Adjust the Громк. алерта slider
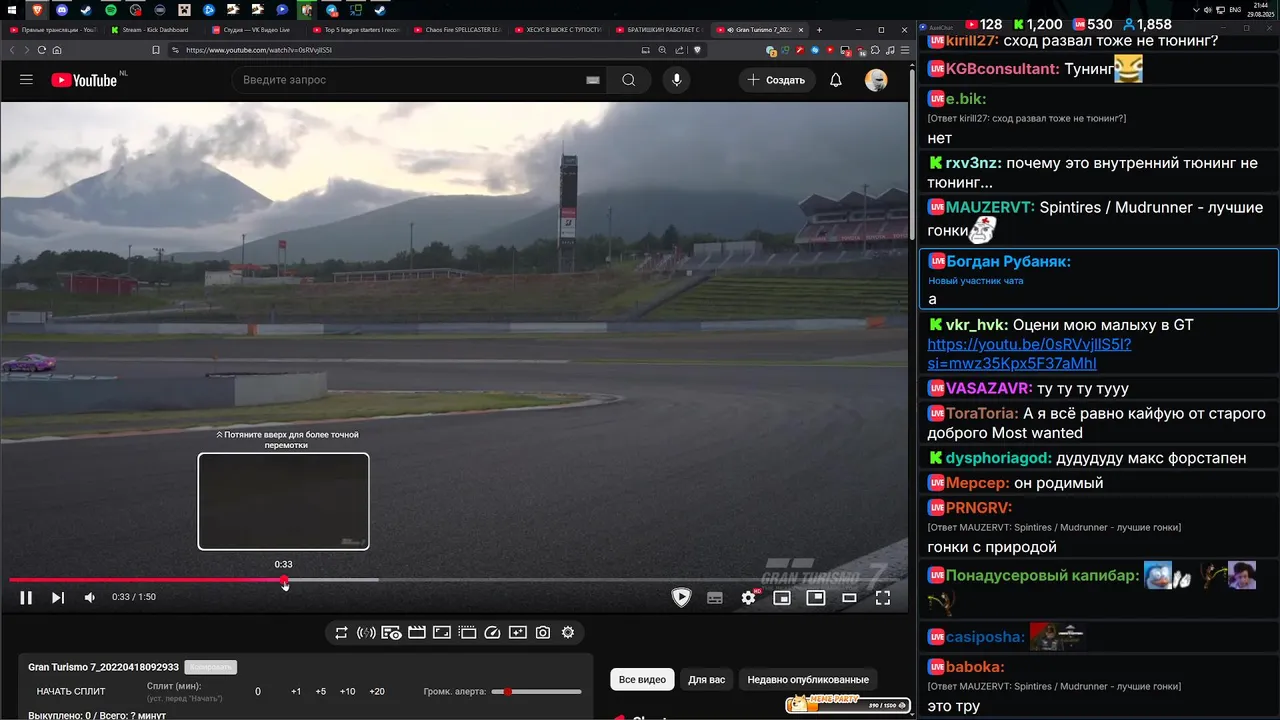This screenshot has height=720, width=1280. point(536,692)
